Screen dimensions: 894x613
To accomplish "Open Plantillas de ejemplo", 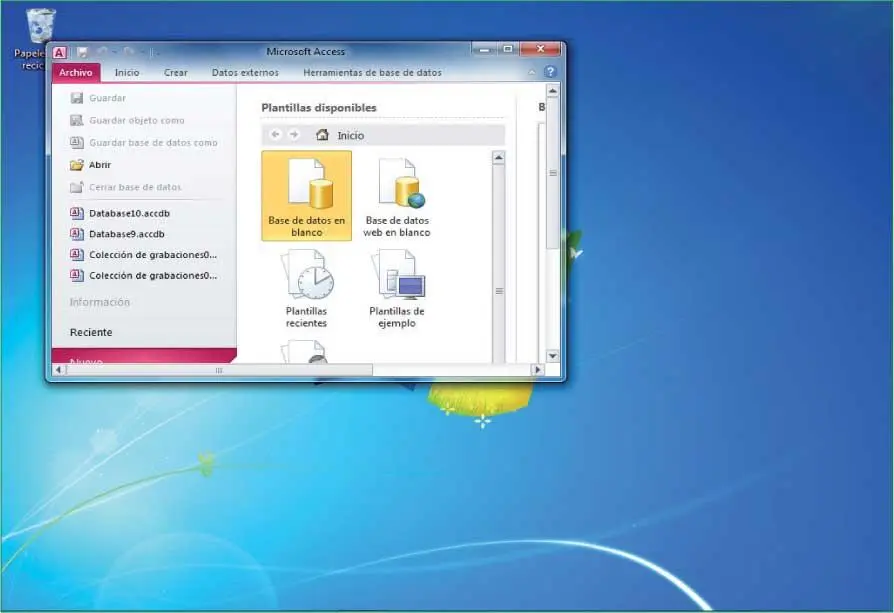I will [397, 289].
